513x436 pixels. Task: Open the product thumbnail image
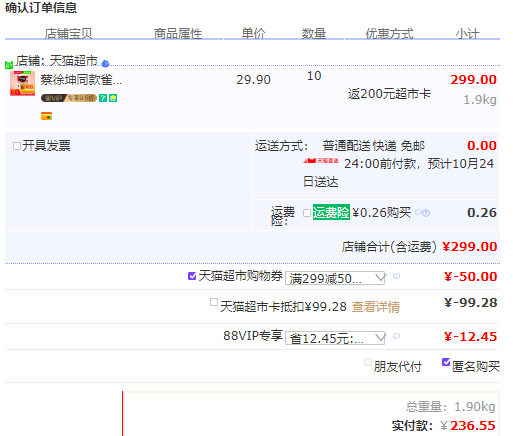22,83
